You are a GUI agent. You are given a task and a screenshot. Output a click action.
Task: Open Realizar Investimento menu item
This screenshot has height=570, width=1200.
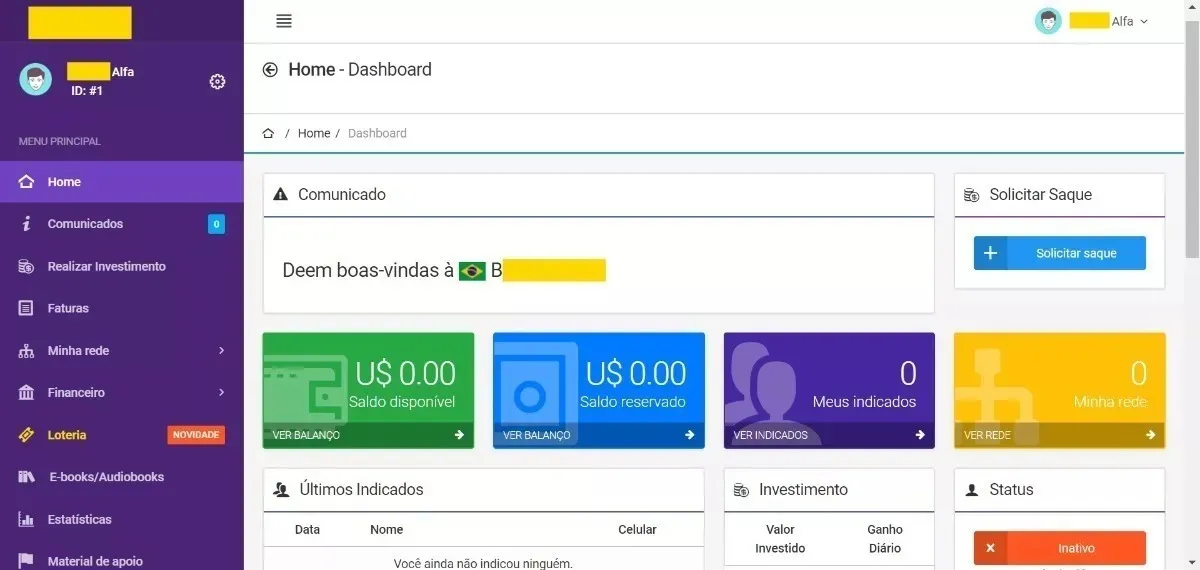point(122,266)
